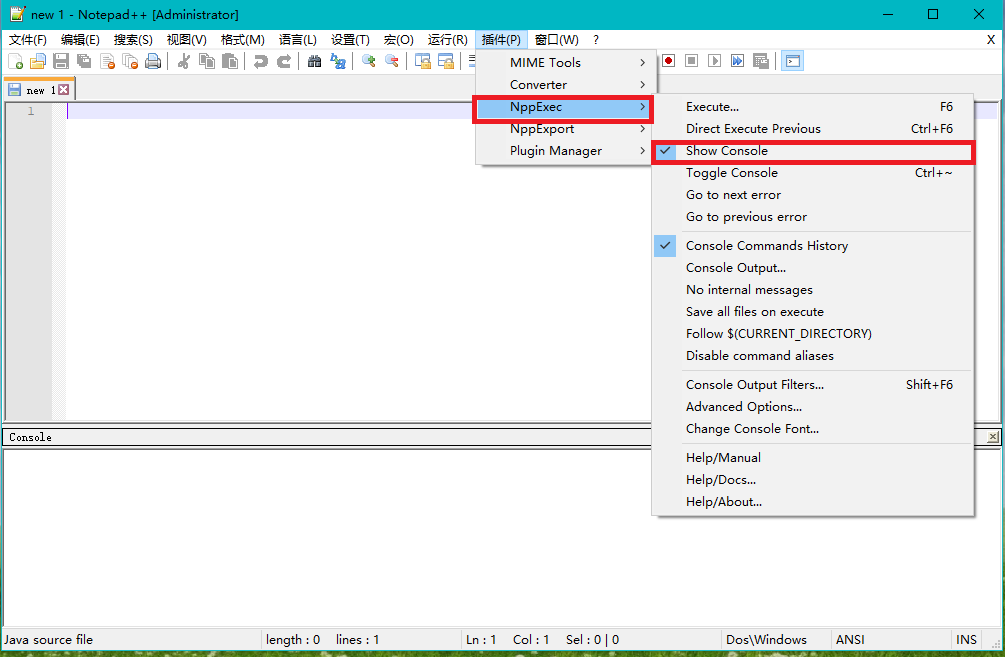Select Go to previous error
Viewport: 1005px width, 657px height.
[x=813, y=217]
